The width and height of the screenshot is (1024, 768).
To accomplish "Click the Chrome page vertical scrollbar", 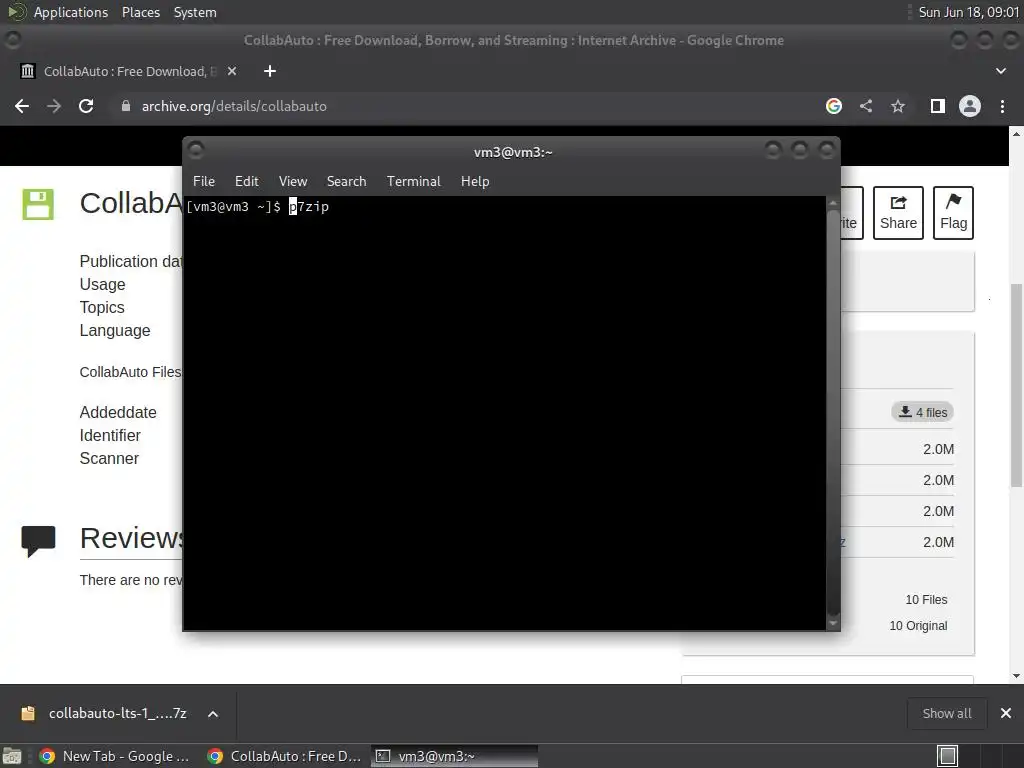I will pos(1016,385).
